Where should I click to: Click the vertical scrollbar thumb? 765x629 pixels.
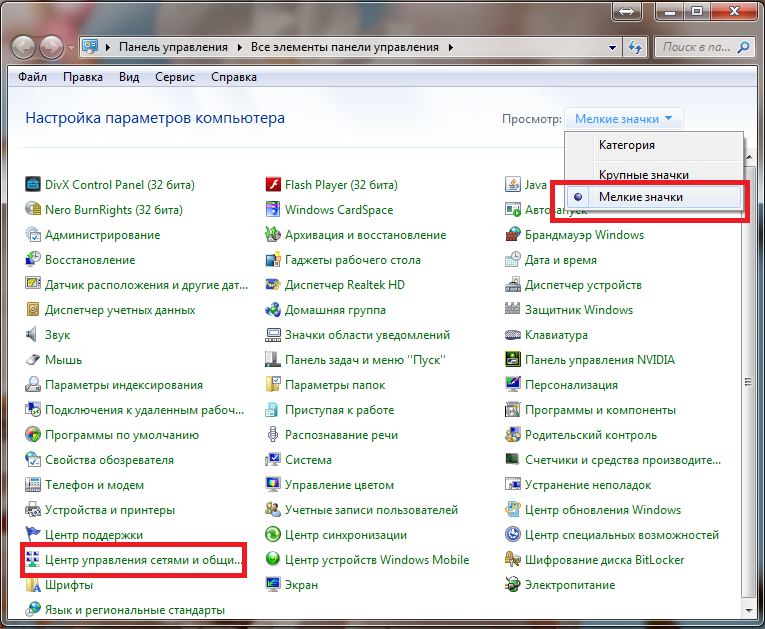coord(748,382)
